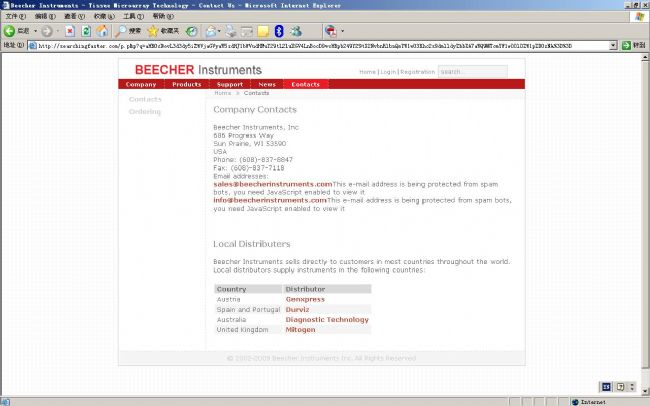Refresh the page using the toolbar icon

click(86, 31)
